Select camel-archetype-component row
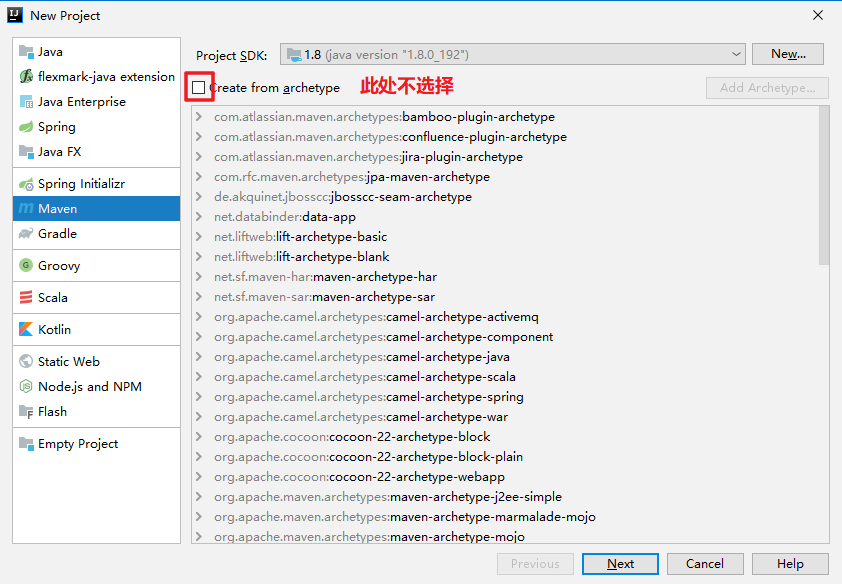Image resolution: width=842 pixels, height=584 pixels. [x=505, y=337]
